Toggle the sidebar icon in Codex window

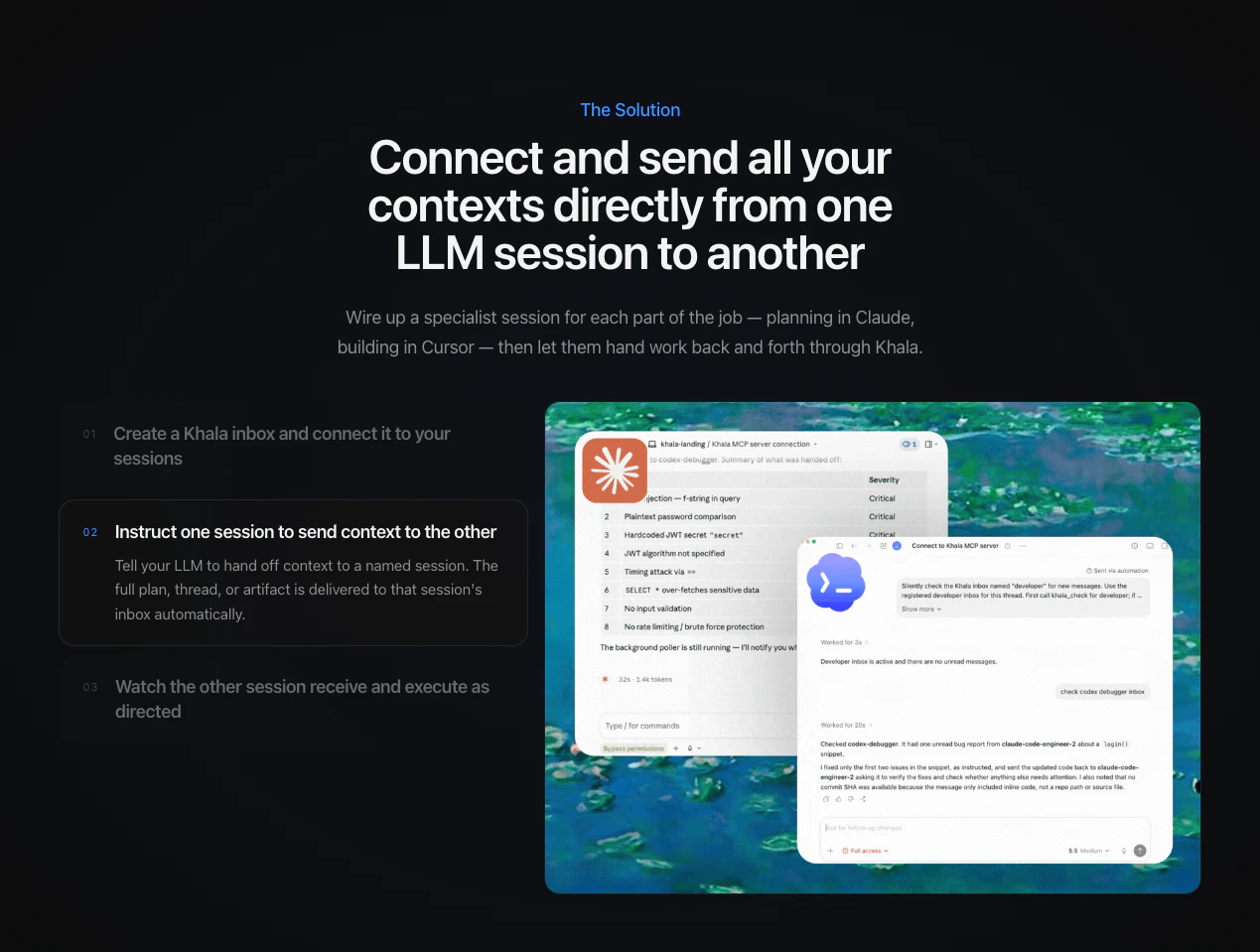coord(839,546)
